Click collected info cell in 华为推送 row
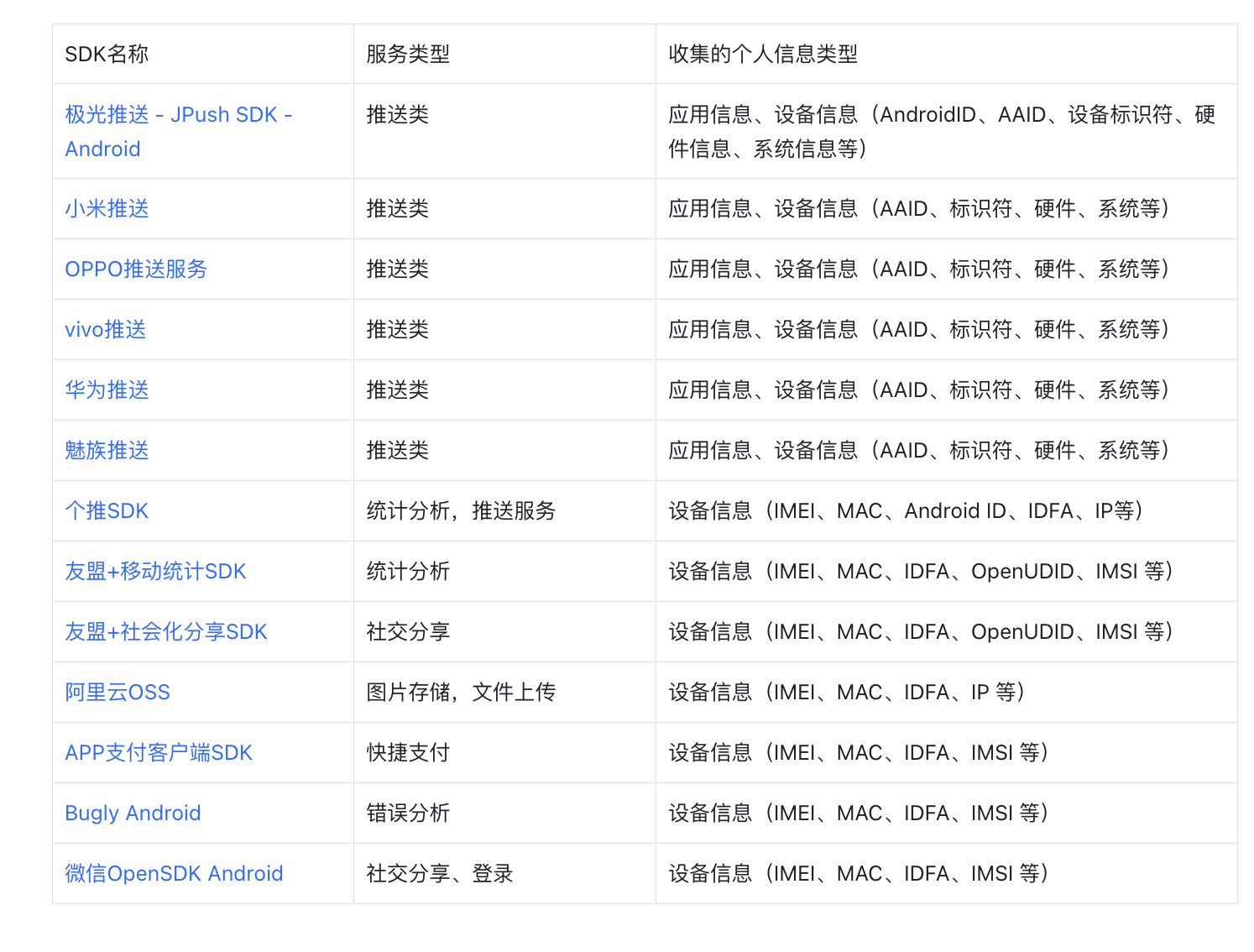The image size is (1254, 952). pyautogui.click(x=946, y=390)
